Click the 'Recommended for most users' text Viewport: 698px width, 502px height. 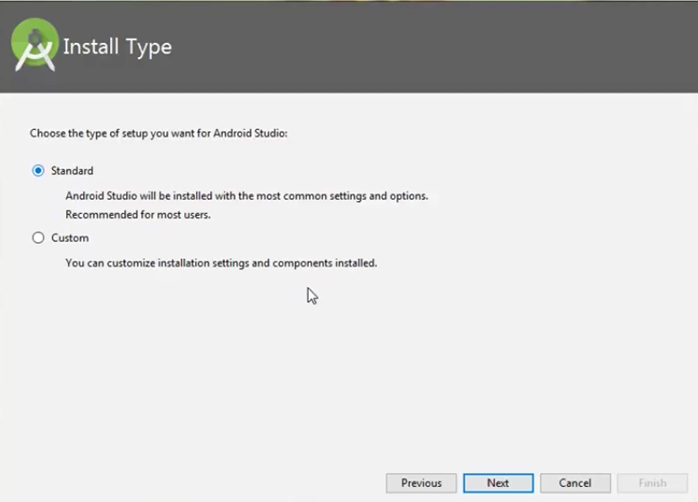(138, 215)
